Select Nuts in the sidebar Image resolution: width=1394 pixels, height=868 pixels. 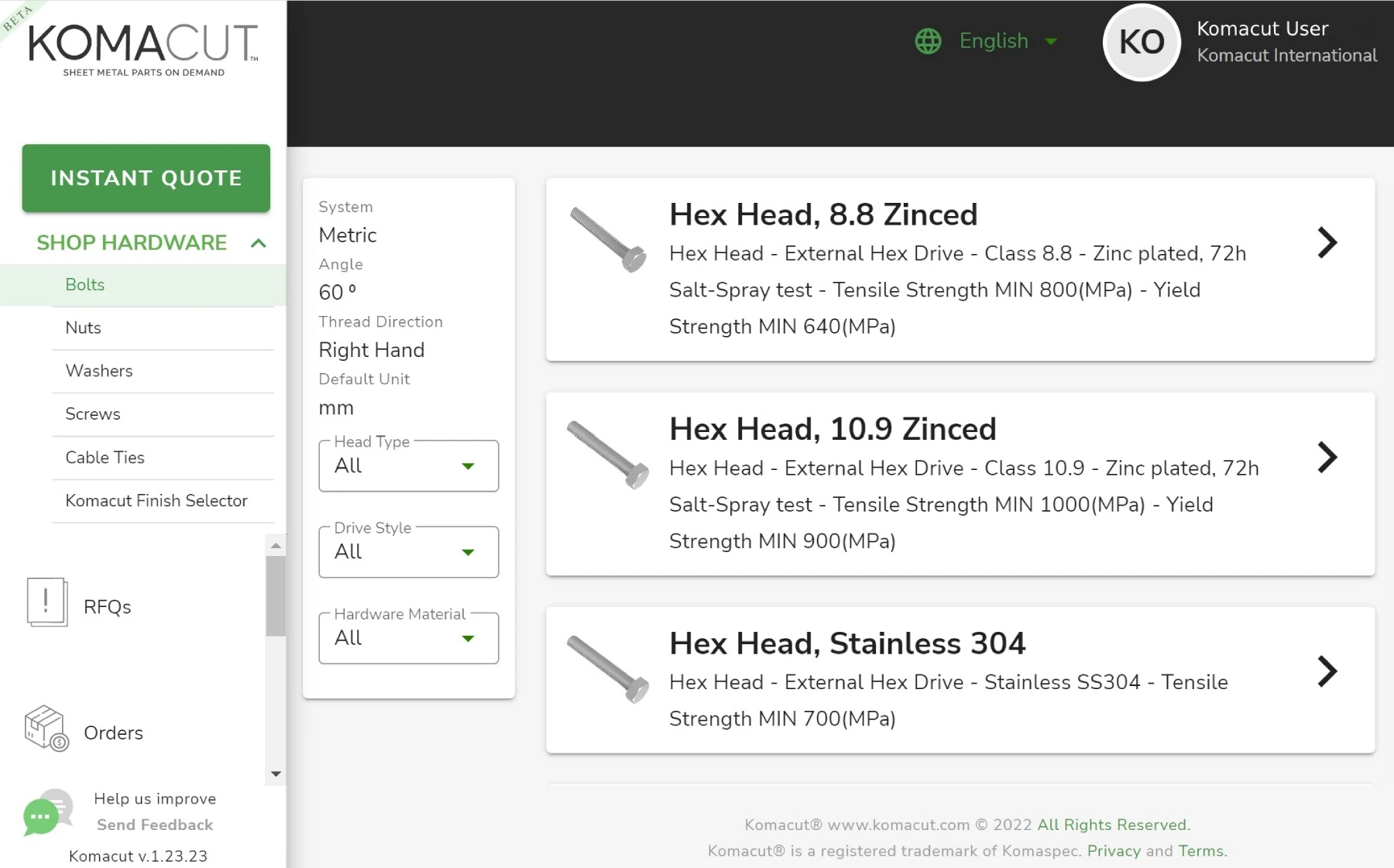pyautogui.click(x=84, y=328)
